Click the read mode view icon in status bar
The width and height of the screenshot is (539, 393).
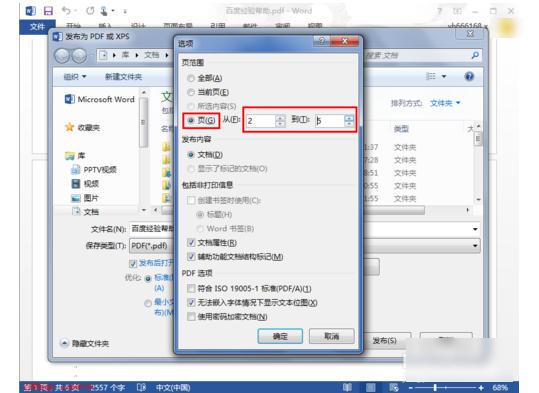(347, 387)
